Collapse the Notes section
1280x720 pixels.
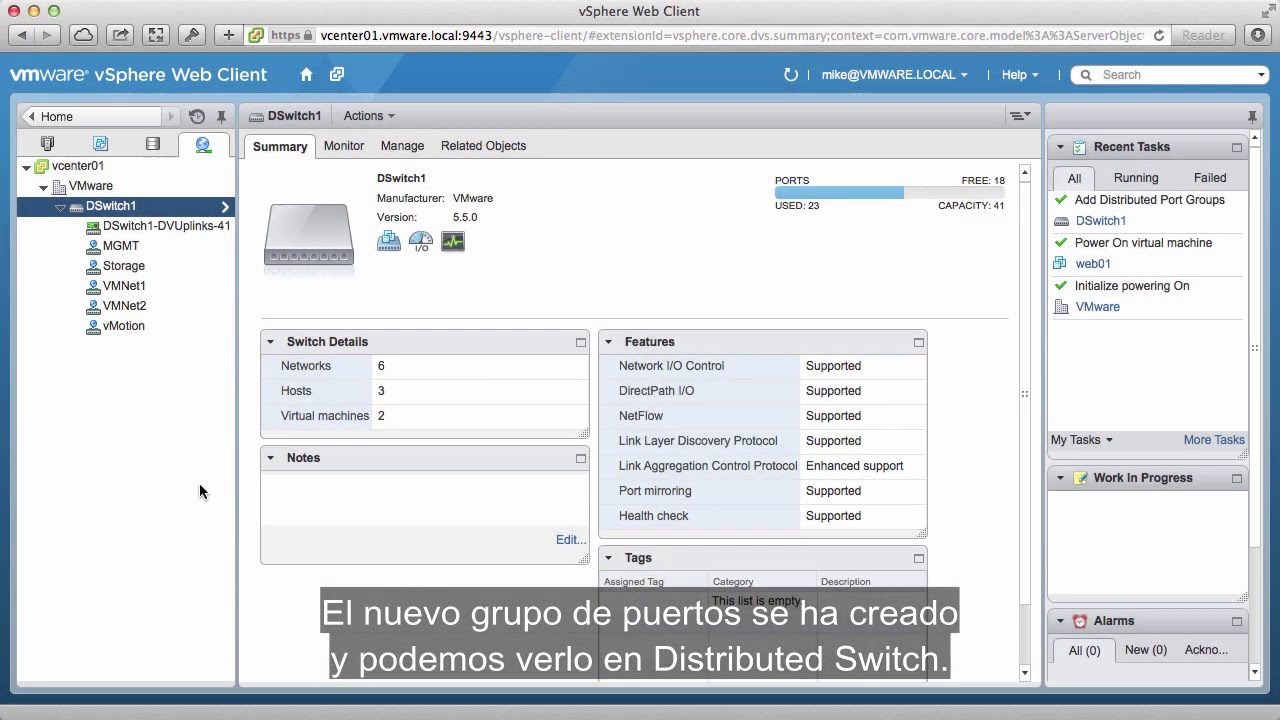270,458
